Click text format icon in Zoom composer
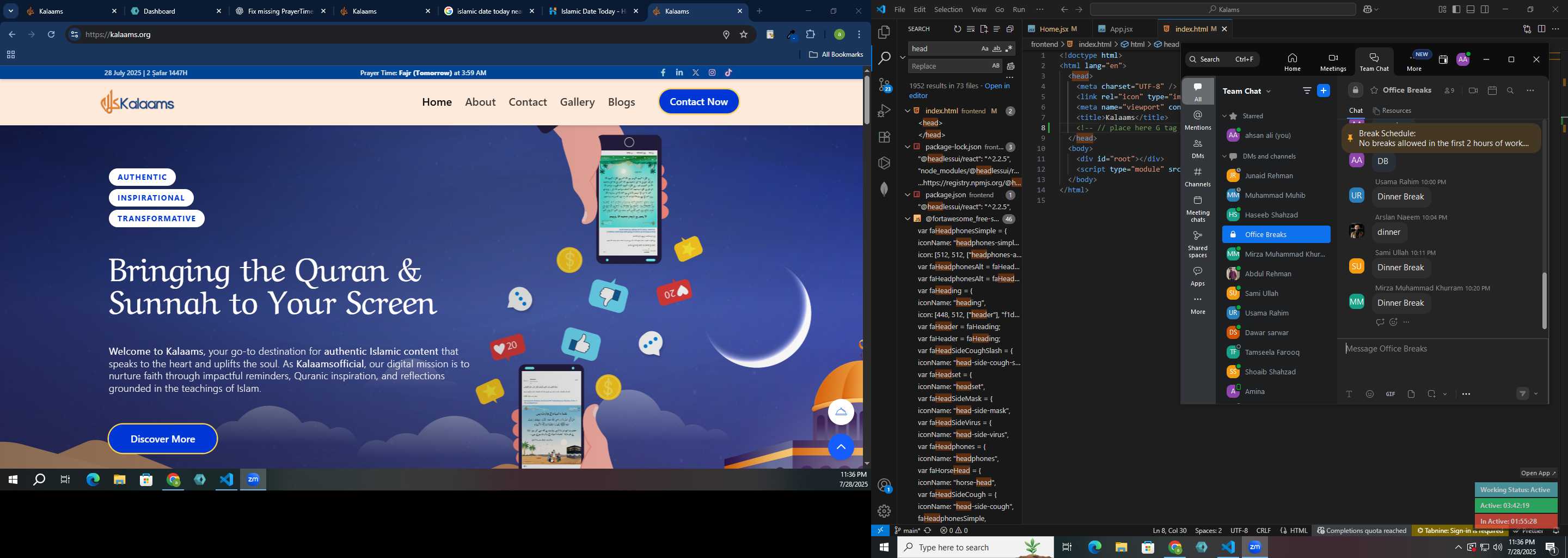1568x558 pixels. (x=1349, y=394)
